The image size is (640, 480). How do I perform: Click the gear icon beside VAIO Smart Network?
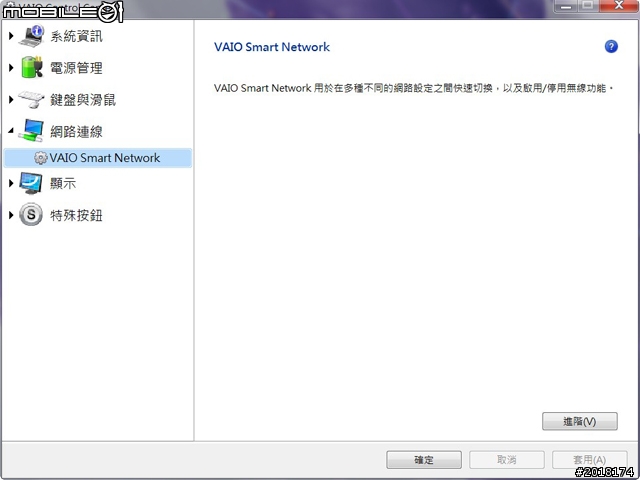pyautogui.click(x=40, y=158)
